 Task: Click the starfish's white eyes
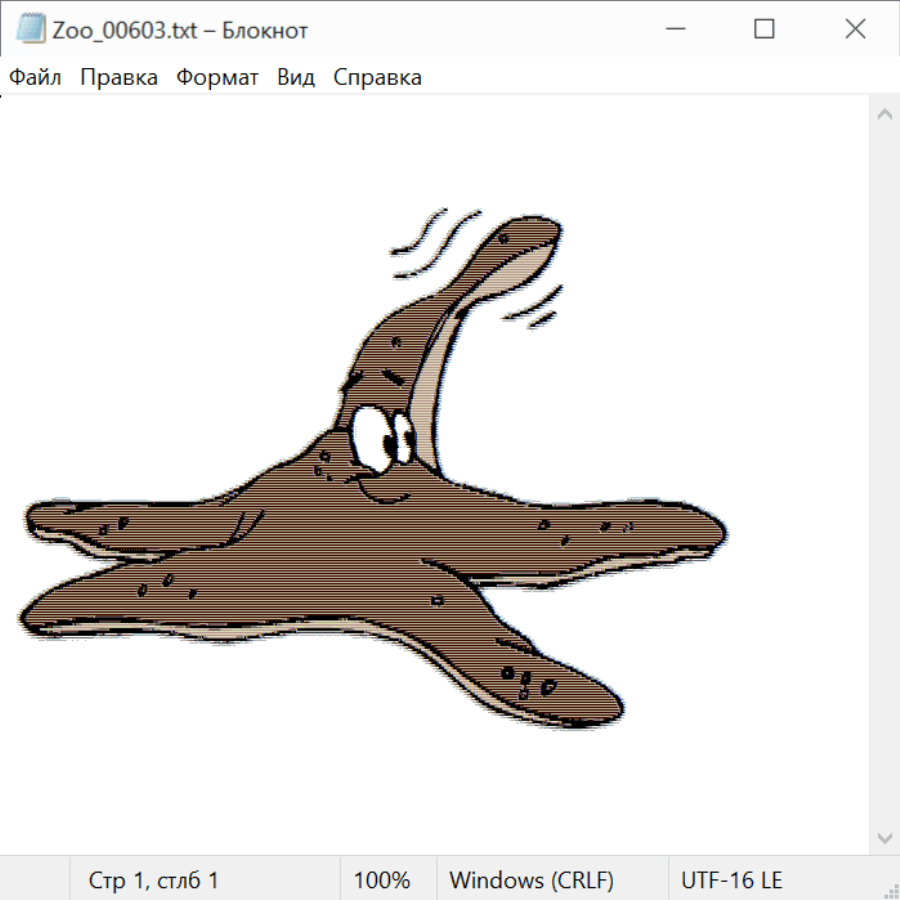click(x=381, y=434)
